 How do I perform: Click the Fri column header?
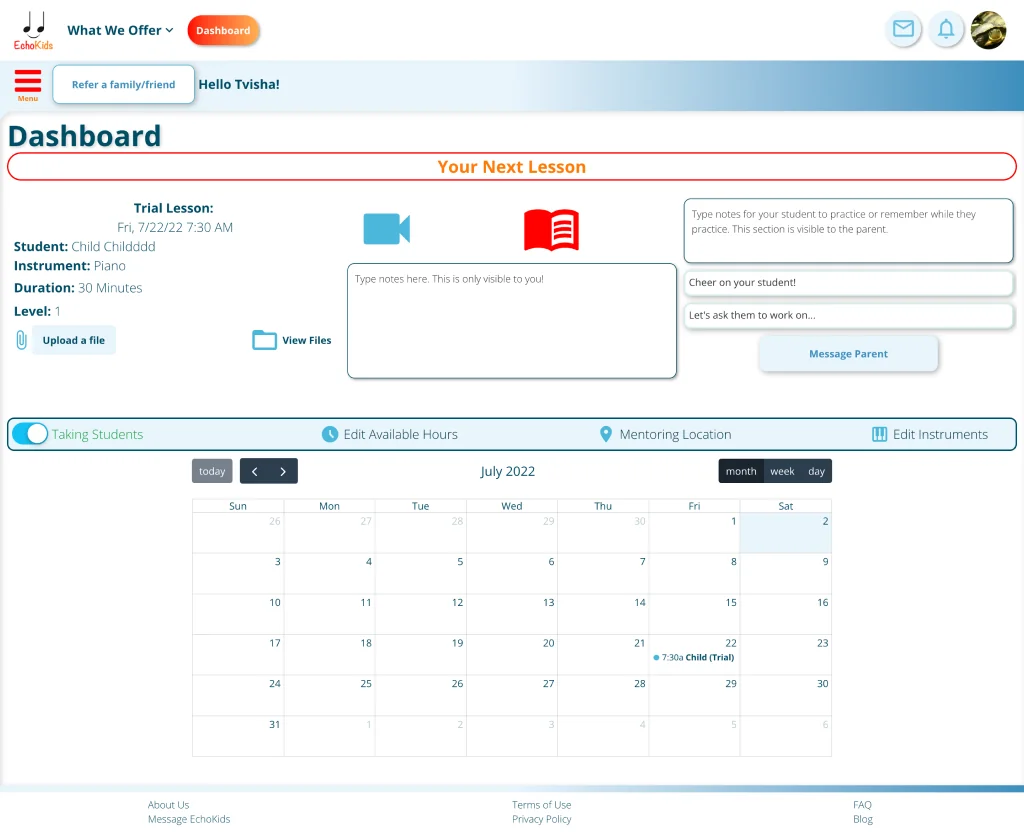[694, 506]
